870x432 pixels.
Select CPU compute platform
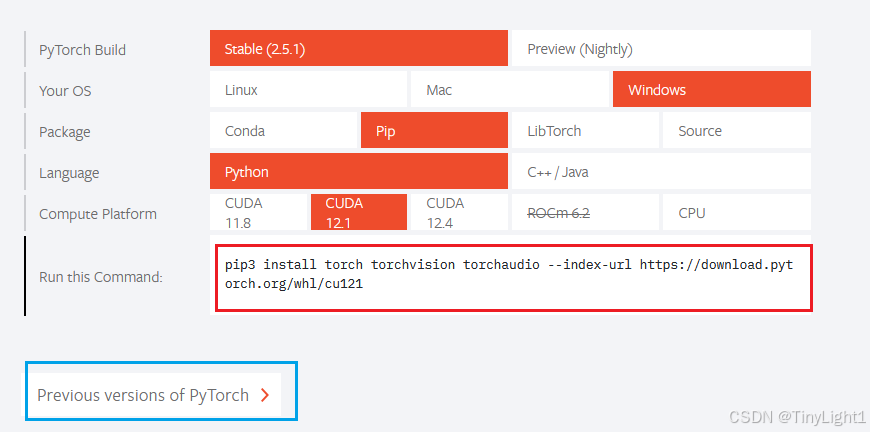click(737, 212)
